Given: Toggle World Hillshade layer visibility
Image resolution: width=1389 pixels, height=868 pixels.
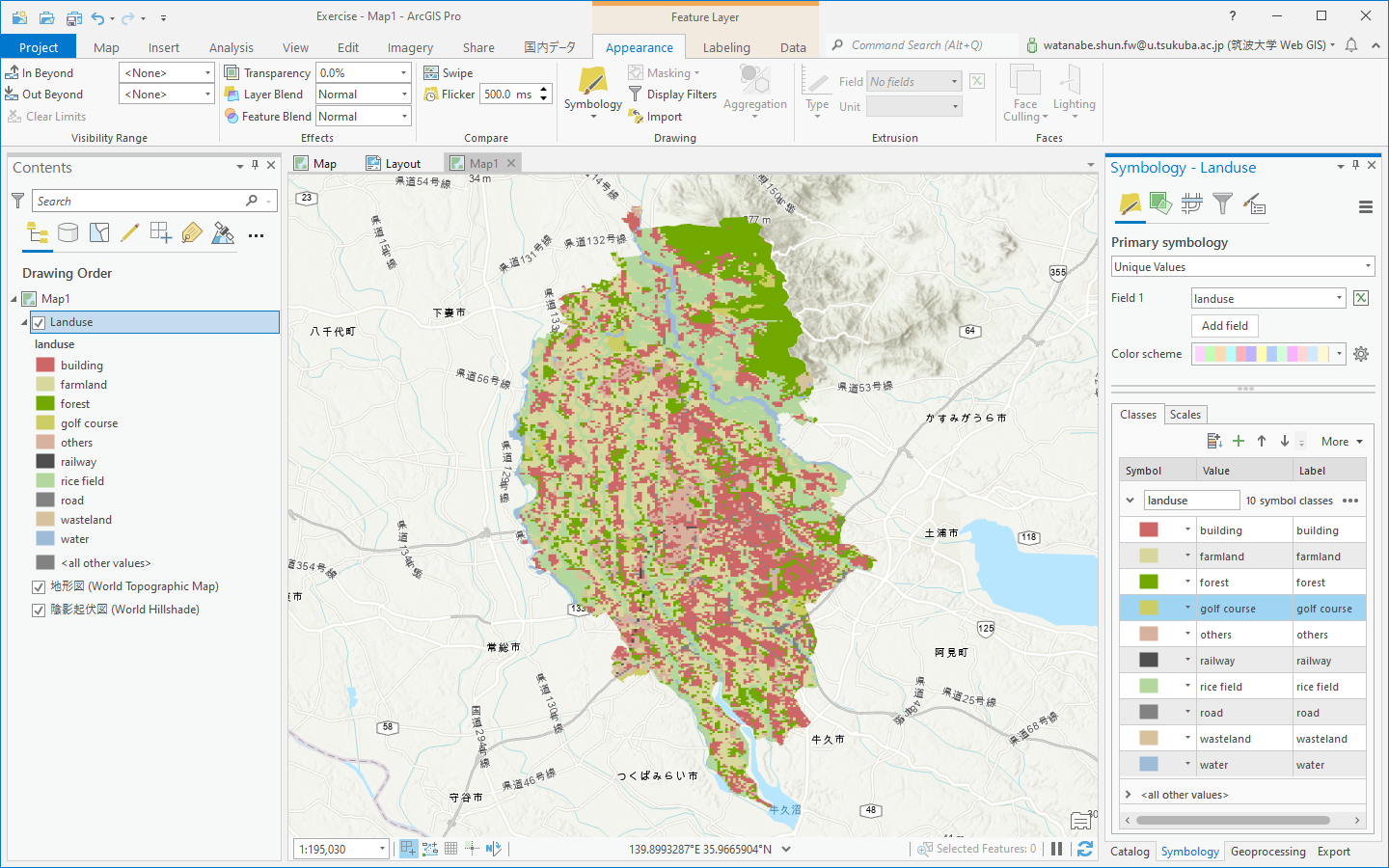Looking at the screenshot, I should click(39, 610).
